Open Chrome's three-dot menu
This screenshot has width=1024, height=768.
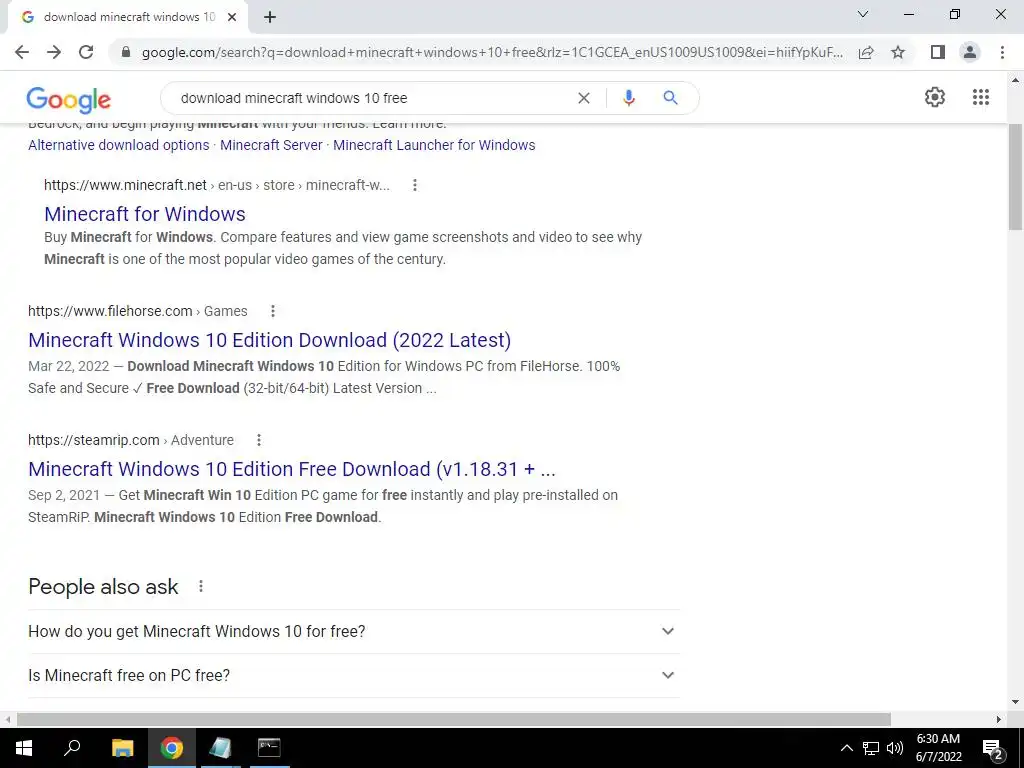click(x=1002, y=52)
